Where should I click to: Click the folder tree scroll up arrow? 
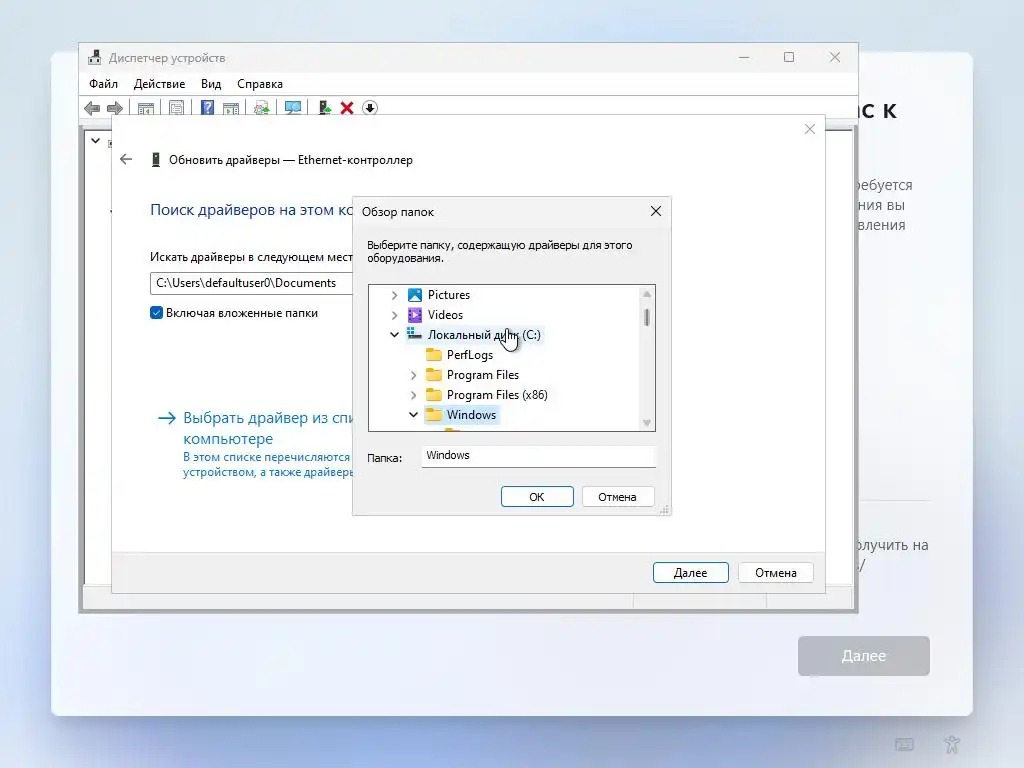[647, 294]
